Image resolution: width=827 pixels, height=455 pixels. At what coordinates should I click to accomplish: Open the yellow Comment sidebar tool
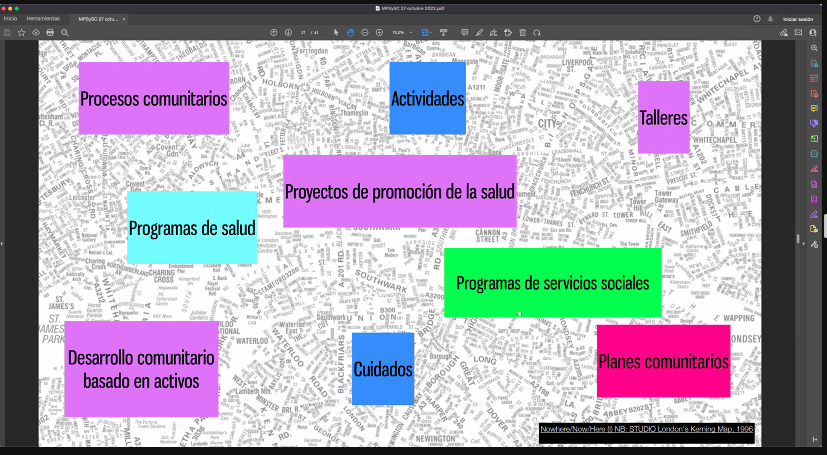[814, 109]
